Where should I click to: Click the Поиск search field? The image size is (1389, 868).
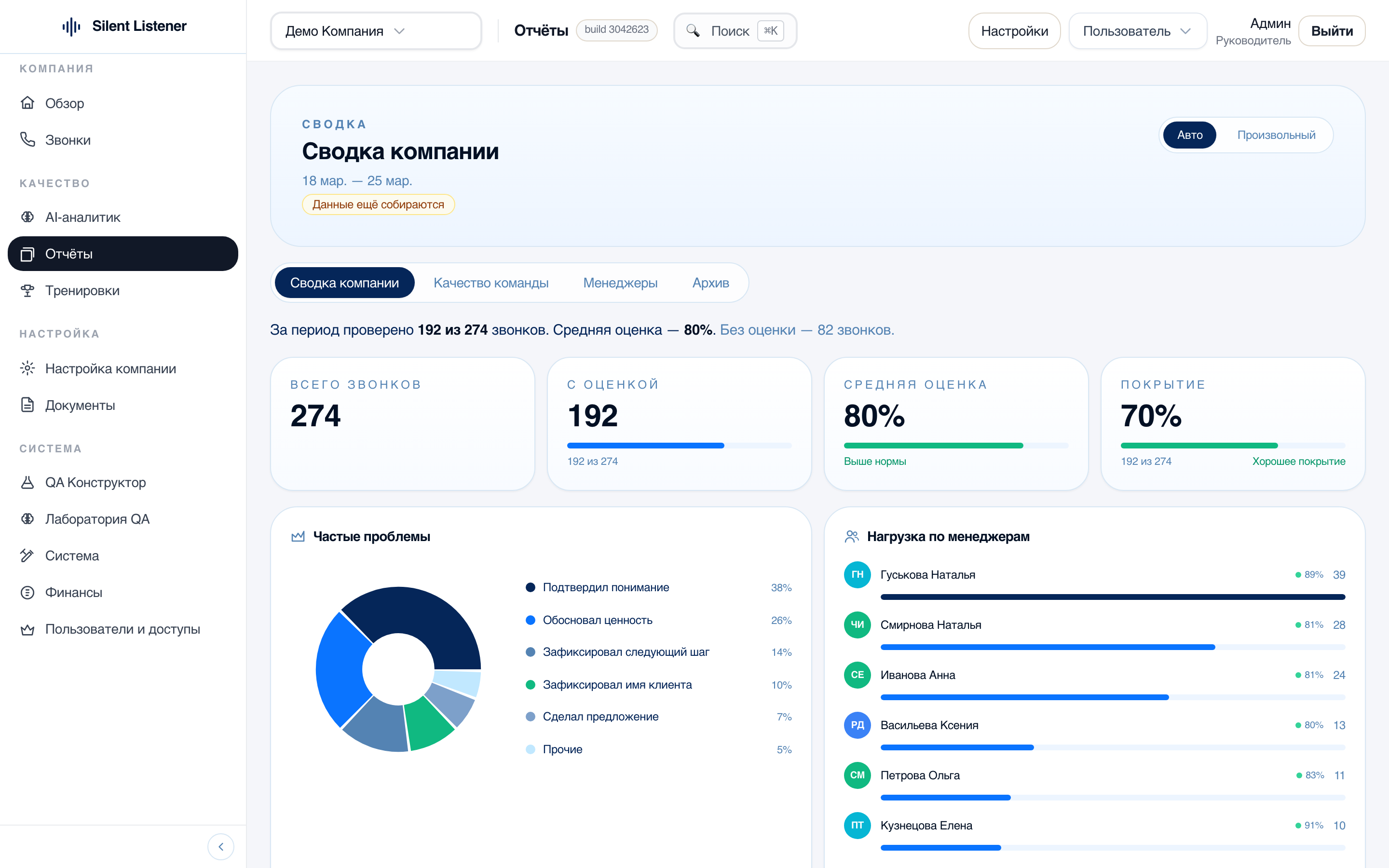point(730,31)
